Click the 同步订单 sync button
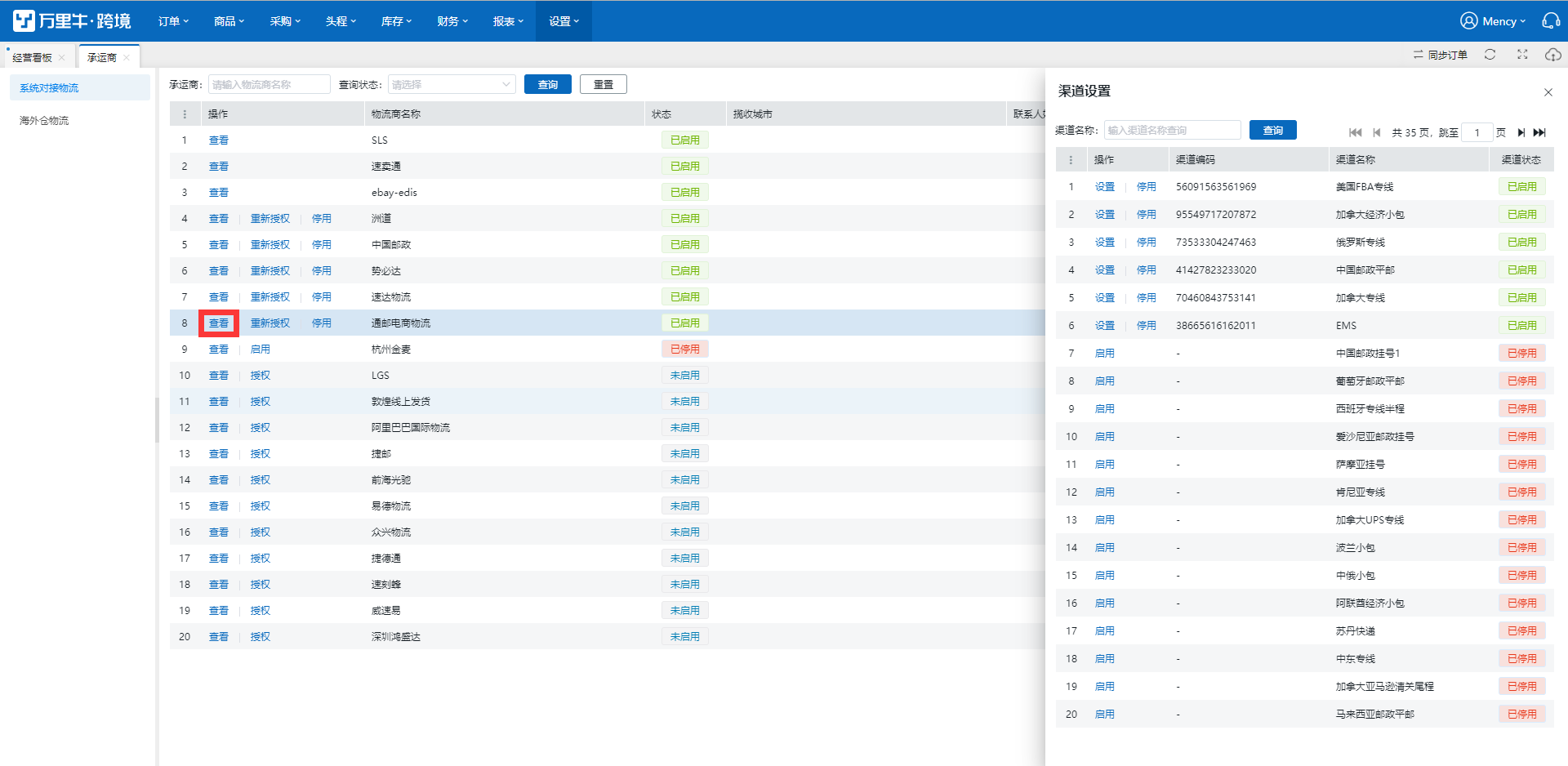The image size is (1568, 766). [x=1440, y=55]
